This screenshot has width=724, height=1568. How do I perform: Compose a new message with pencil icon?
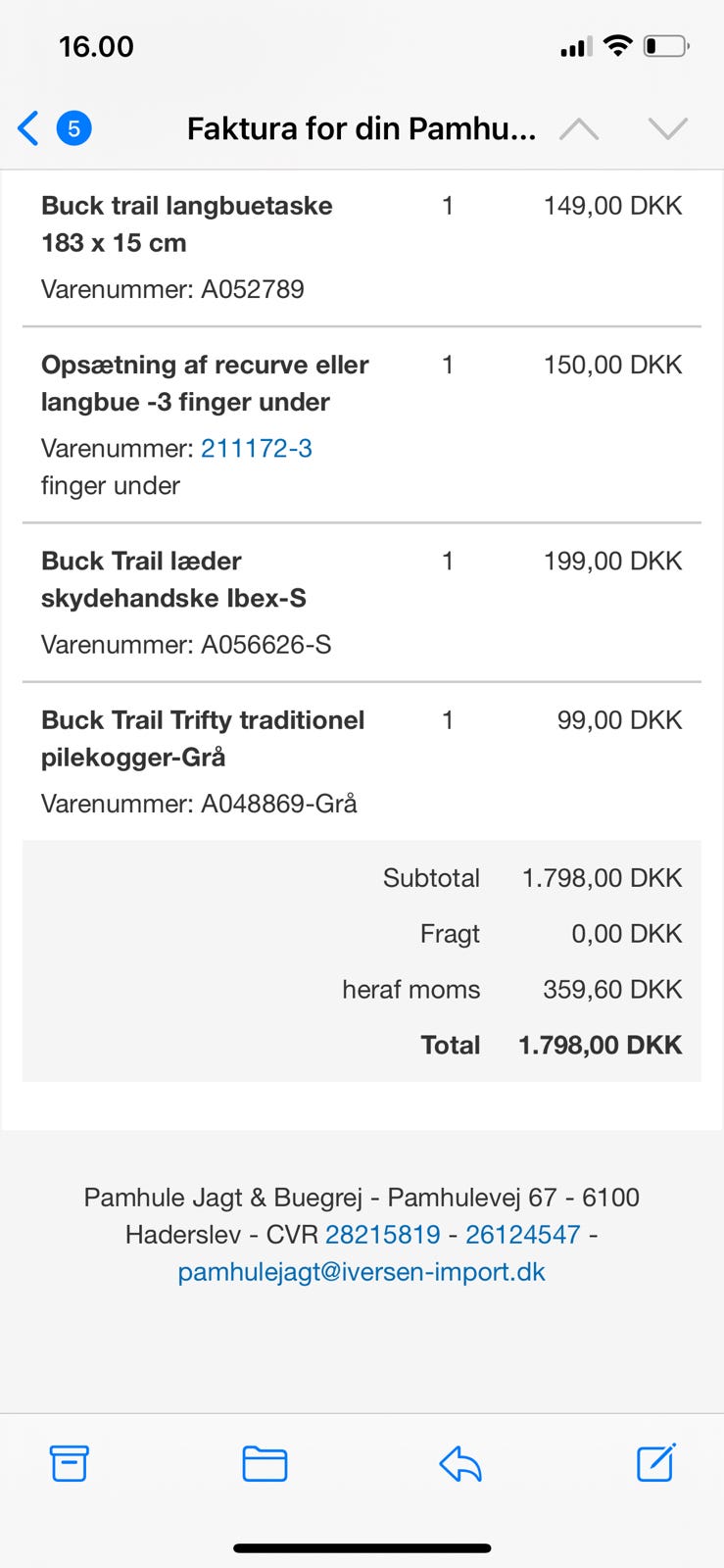click(x=655, y=1462)
